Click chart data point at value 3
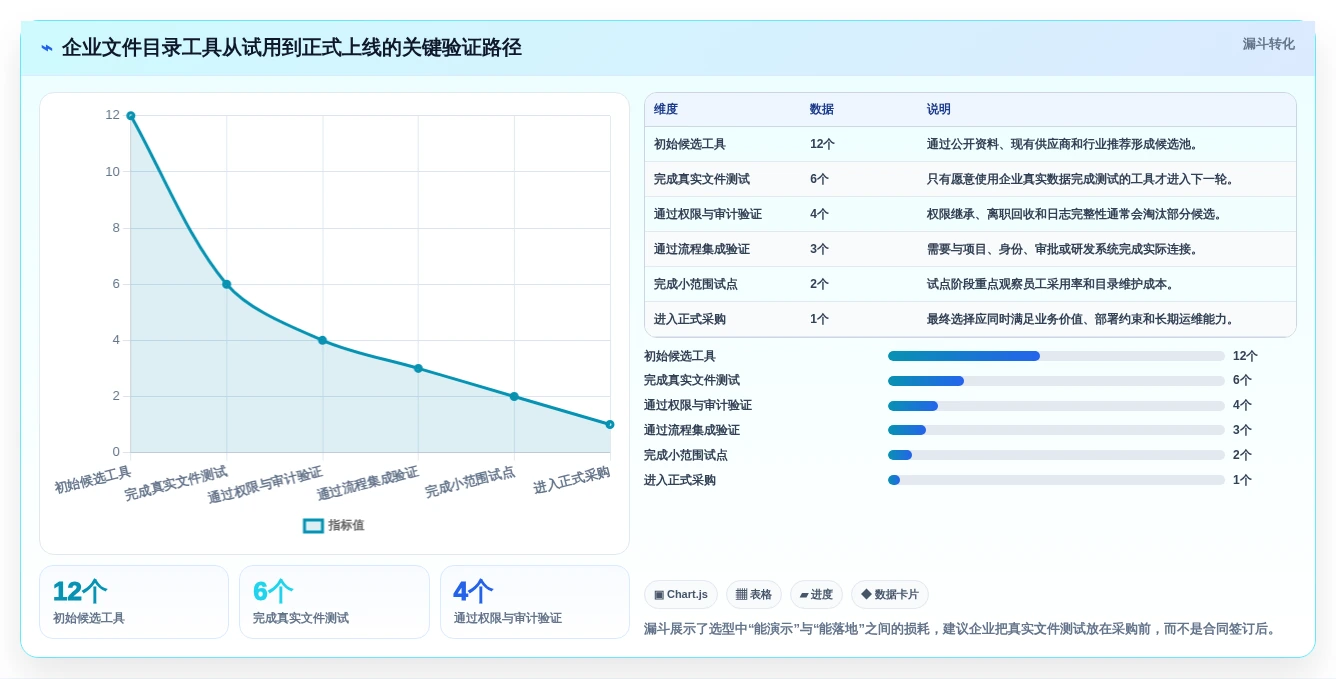Screen dimensions: 1336x679 click(418, 368)
